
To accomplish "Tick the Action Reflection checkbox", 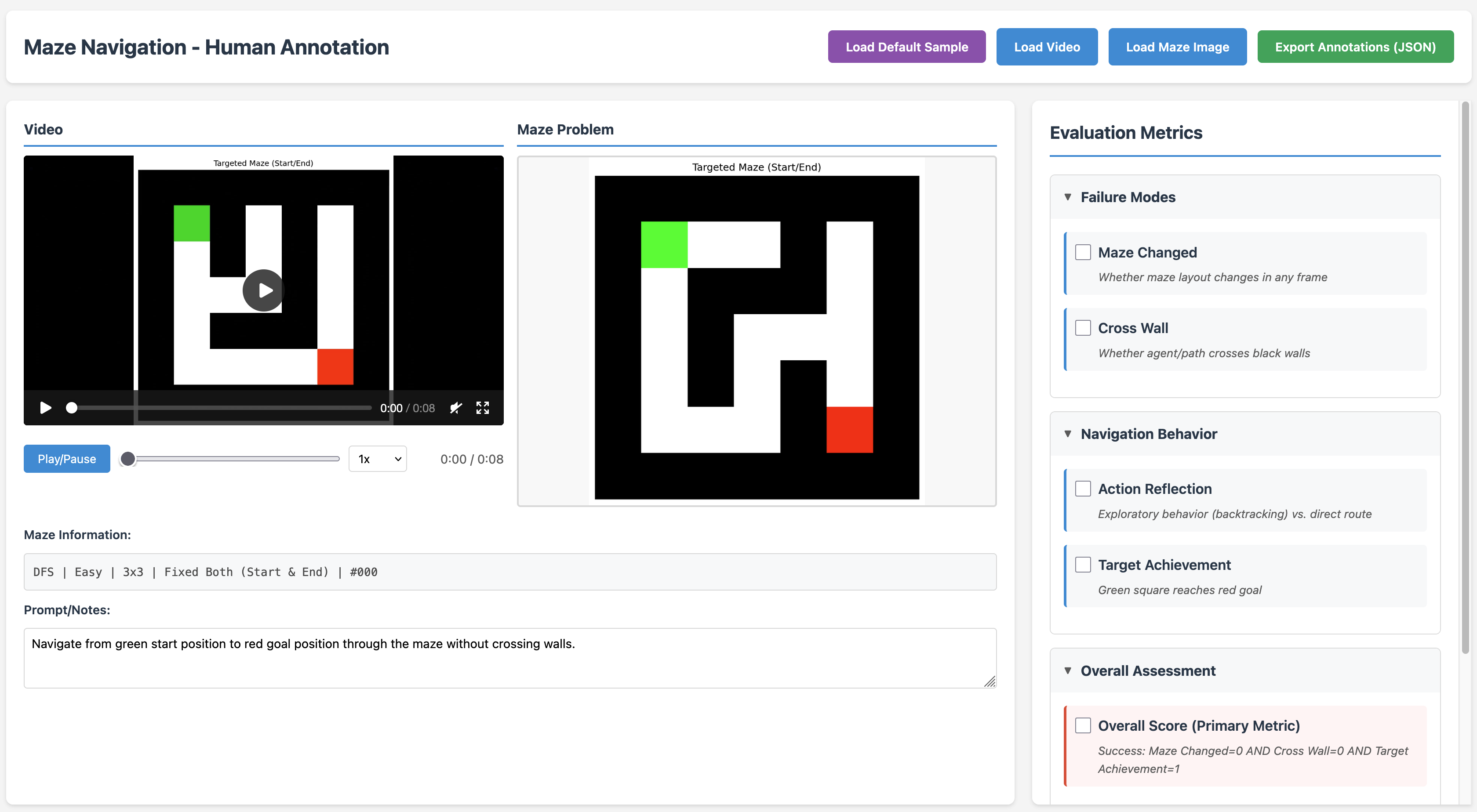I will point(1083,489).
